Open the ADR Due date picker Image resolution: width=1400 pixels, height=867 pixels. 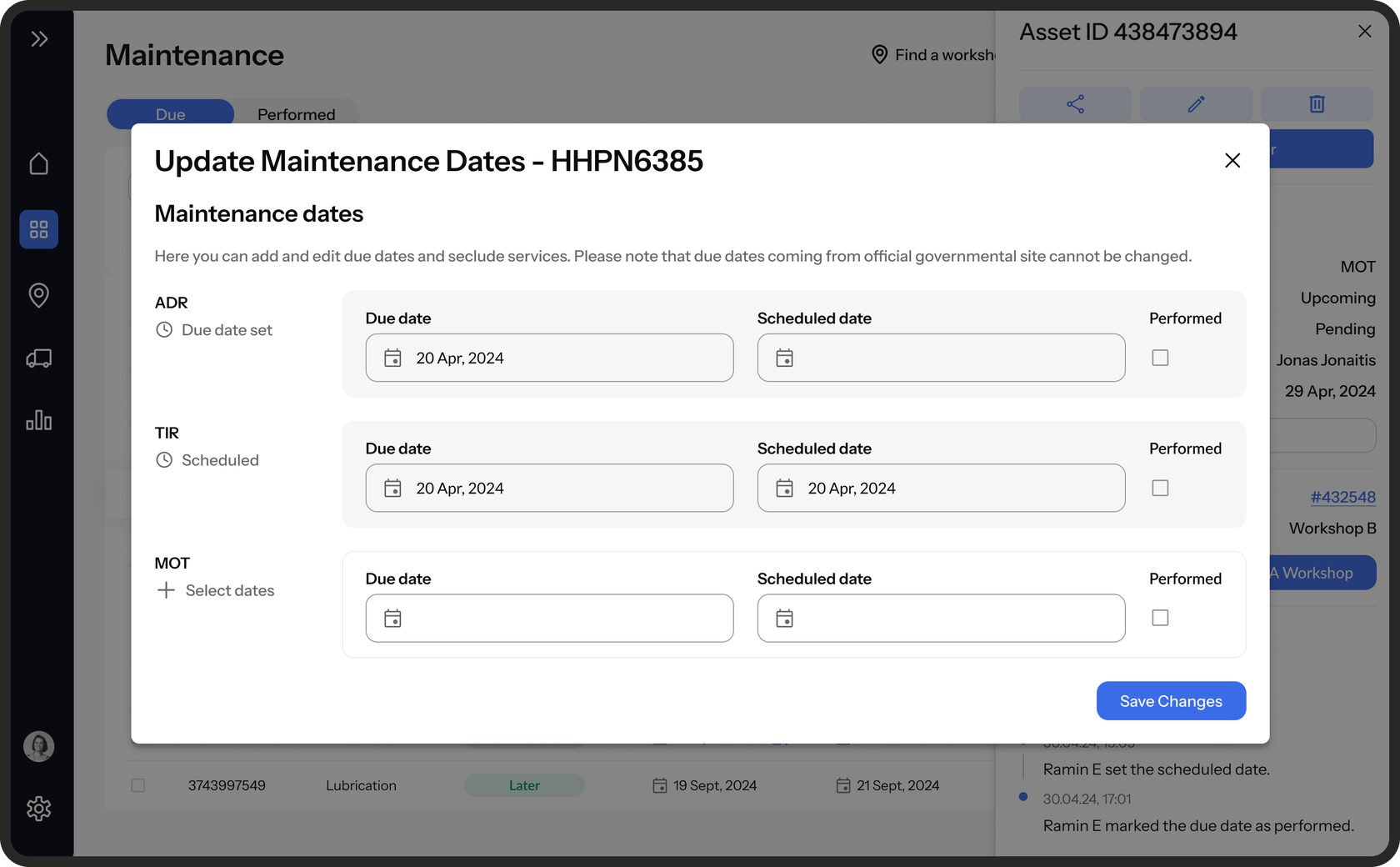(549, 358)
